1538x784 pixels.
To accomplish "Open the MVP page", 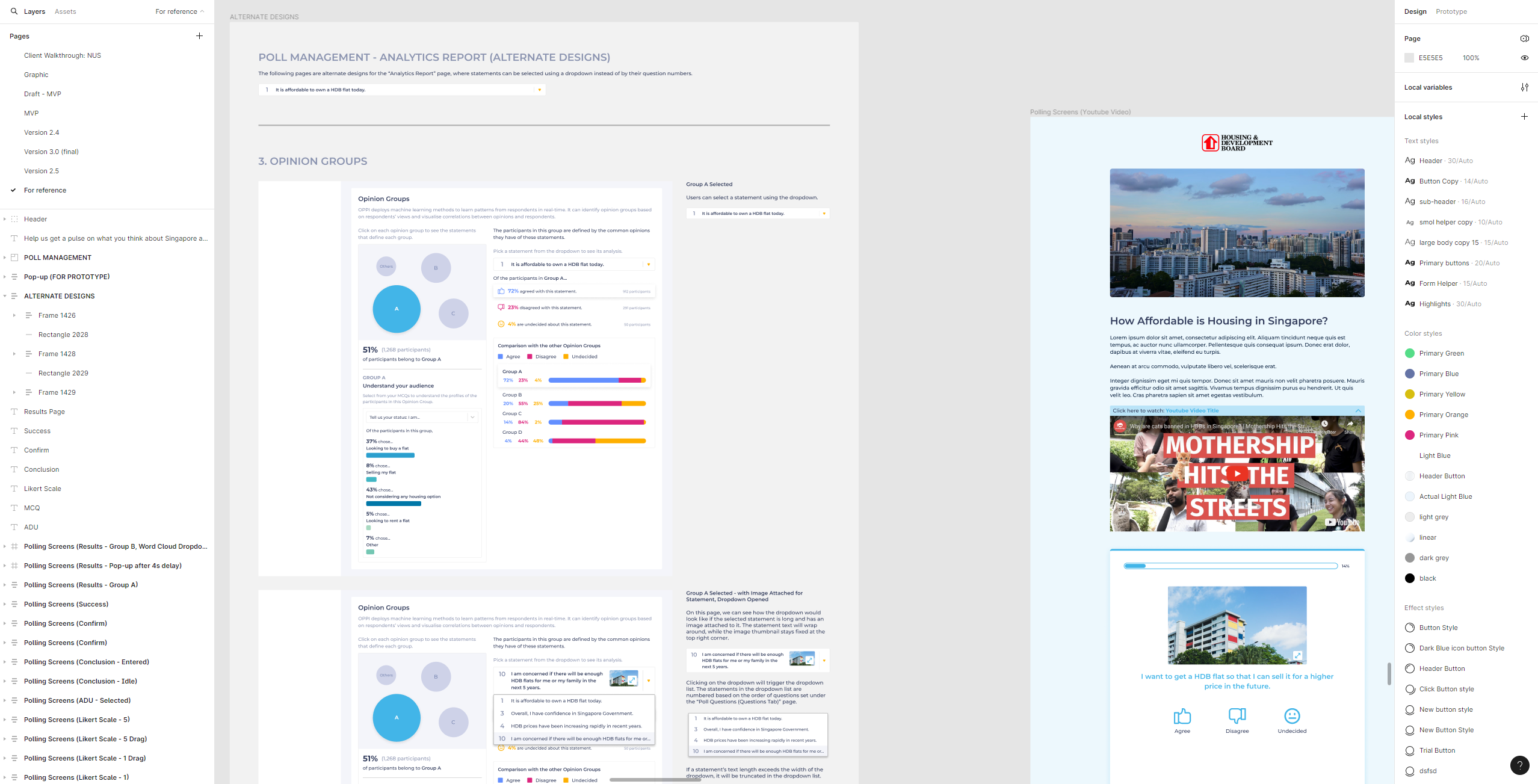I will [x=31, y=113].
